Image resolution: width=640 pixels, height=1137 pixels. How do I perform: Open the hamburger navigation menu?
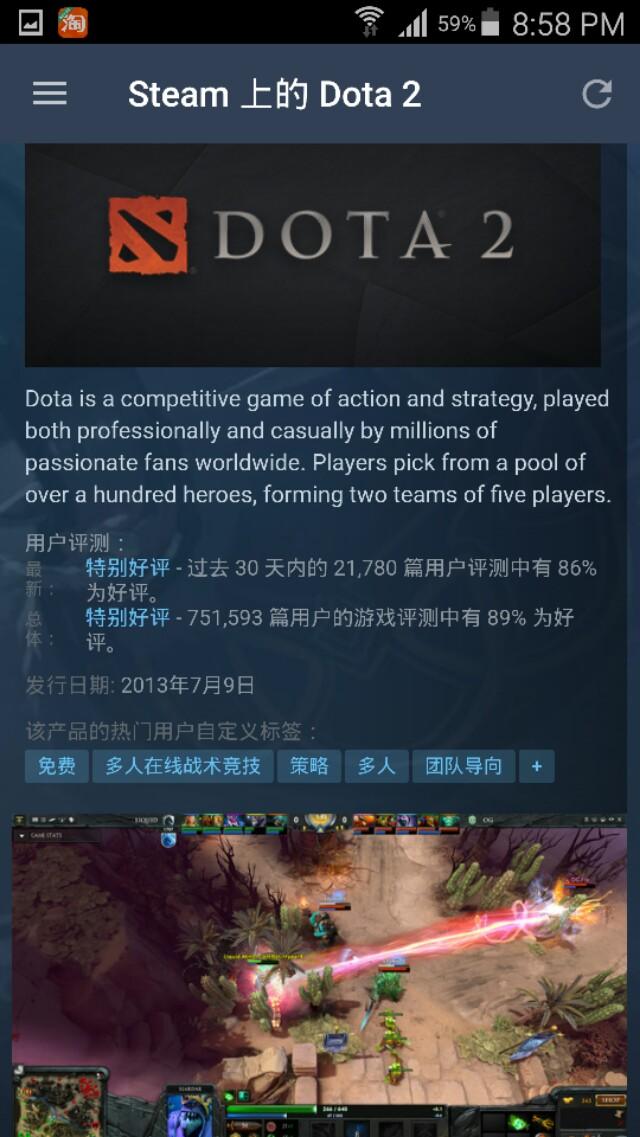click(49, 94)
